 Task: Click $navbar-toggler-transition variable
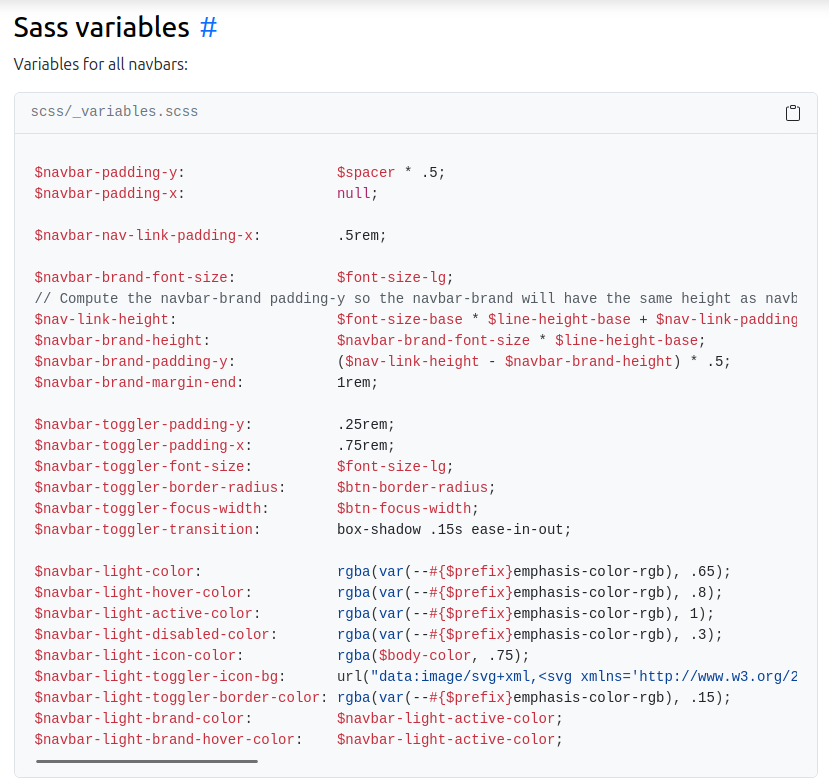[x=144, y=530]
